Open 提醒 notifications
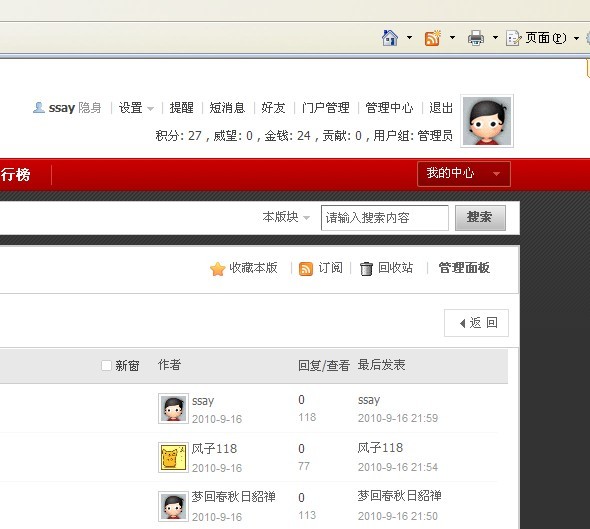Viewport: 590px width, 529px height. click(181, 108)
